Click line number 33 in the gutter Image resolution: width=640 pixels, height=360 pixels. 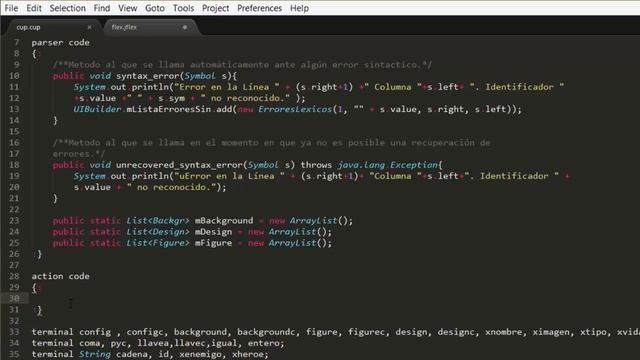point(14,332)
